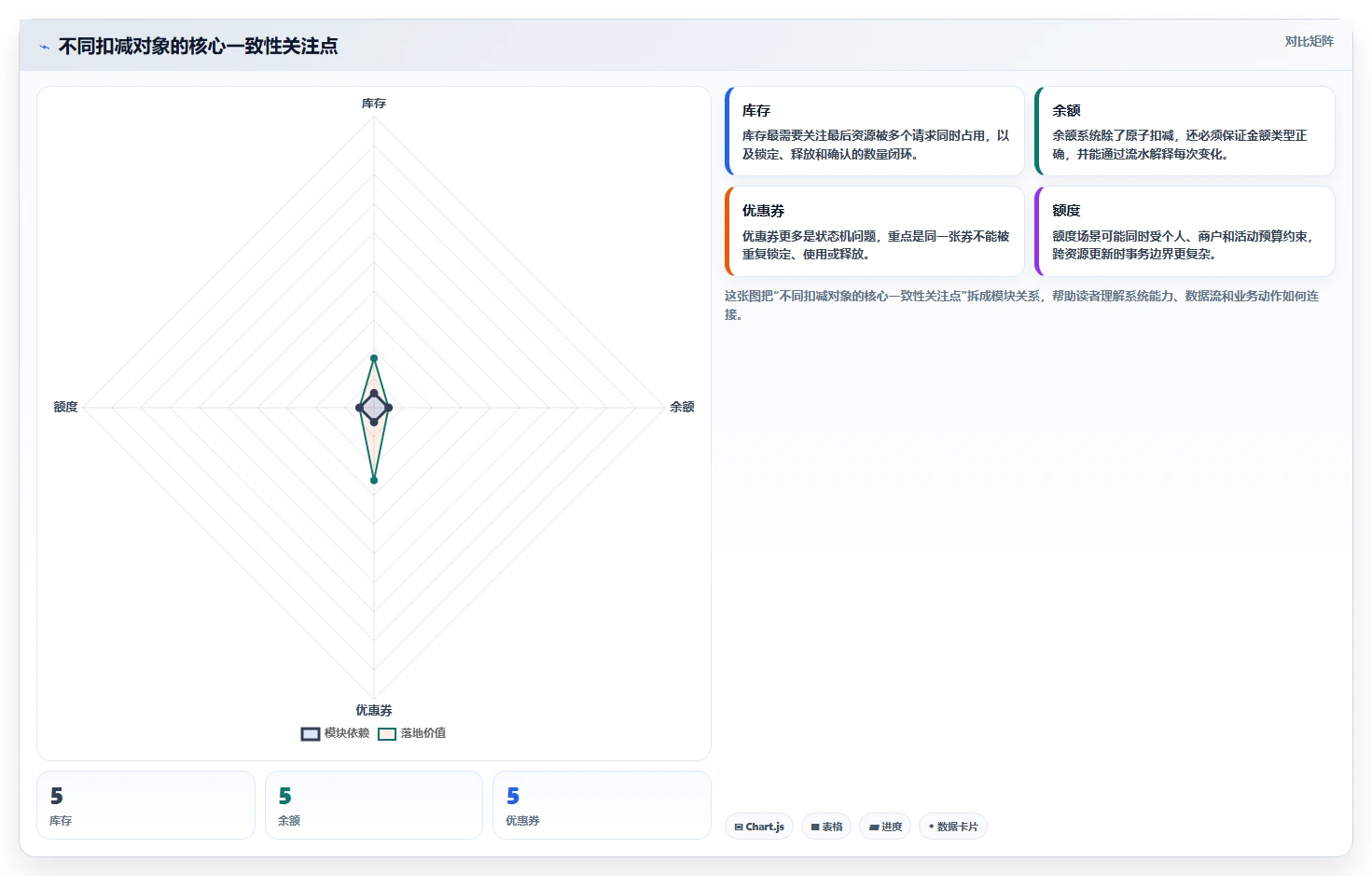Viewport: 1372px width, 876px height.
Task: Click the 优惠券 card text about 状态机问题
Action: tap(876, 245)
